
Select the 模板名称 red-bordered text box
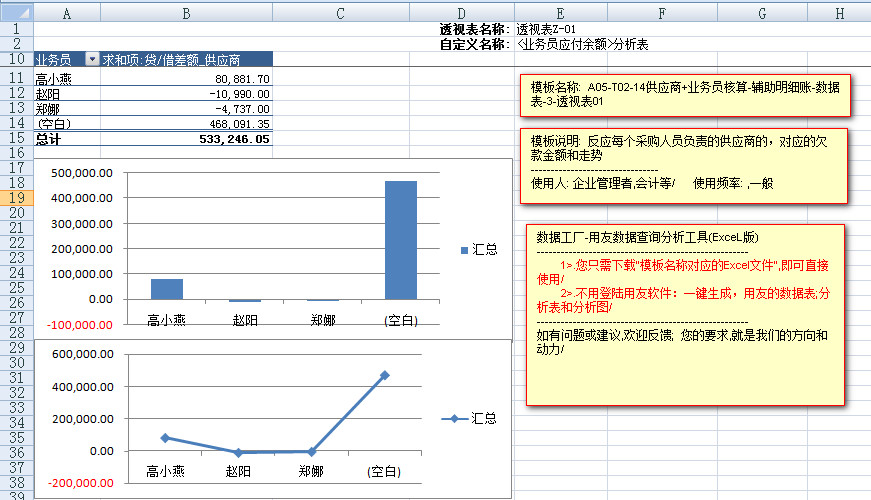(x=685, y=95)
